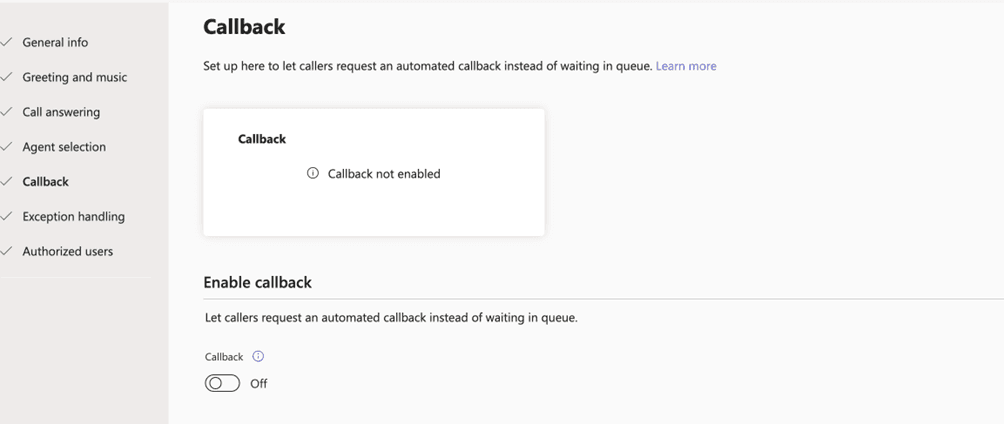Select Call answering in sidebar

(61, 112)
